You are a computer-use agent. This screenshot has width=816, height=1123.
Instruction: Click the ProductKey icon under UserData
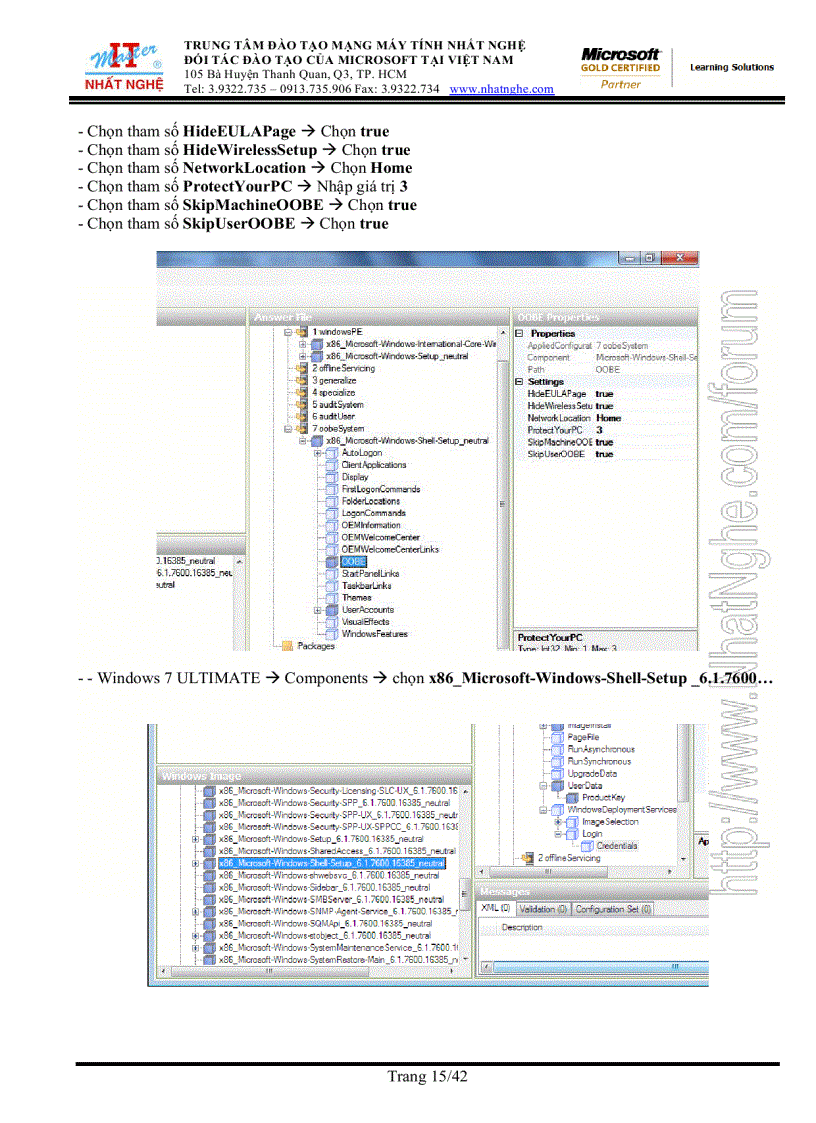(571, 797)
